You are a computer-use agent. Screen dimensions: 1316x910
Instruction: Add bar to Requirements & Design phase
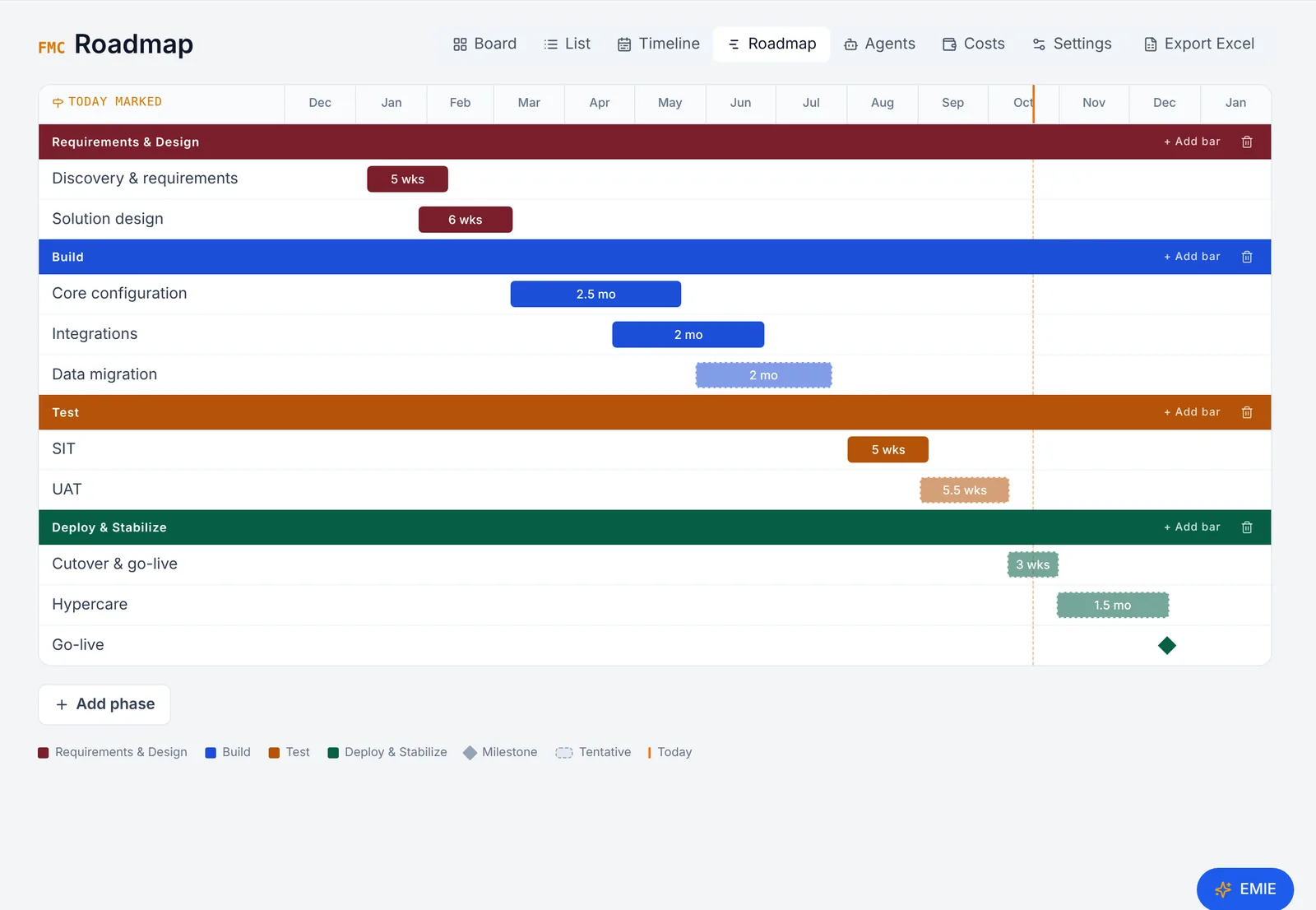pyautogui.click(x=1192, y=142)
